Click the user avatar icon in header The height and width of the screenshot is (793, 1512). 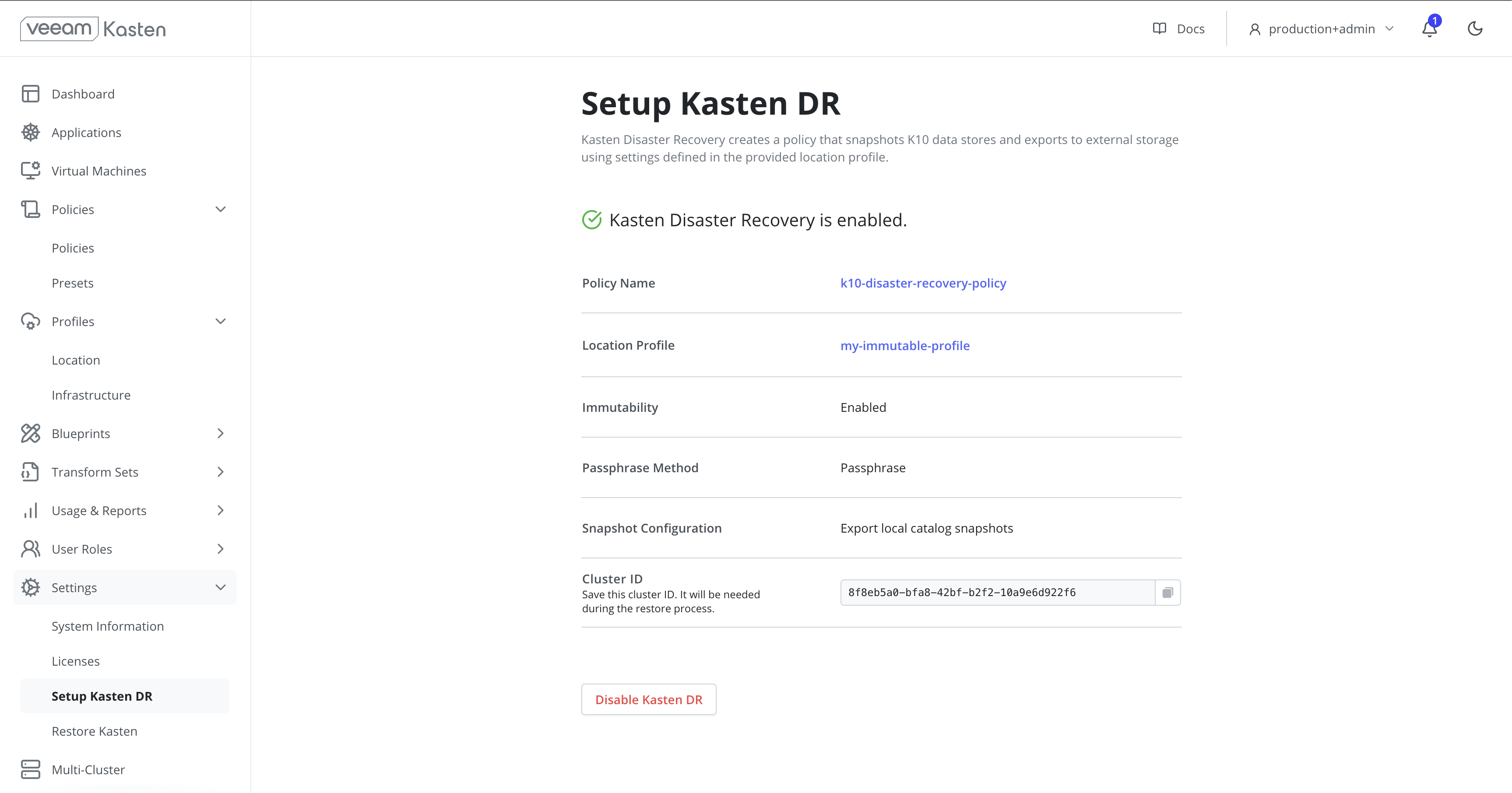point(1255,29)
